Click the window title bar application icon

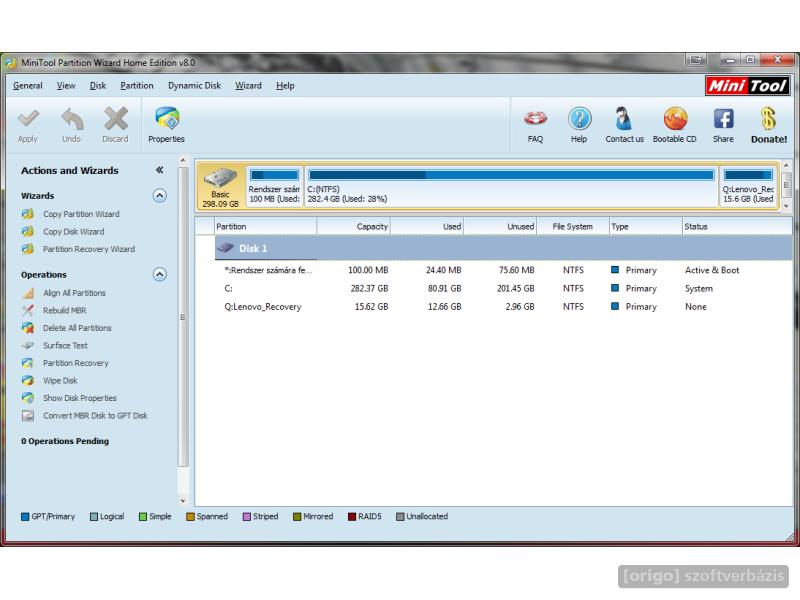[11, 63]
